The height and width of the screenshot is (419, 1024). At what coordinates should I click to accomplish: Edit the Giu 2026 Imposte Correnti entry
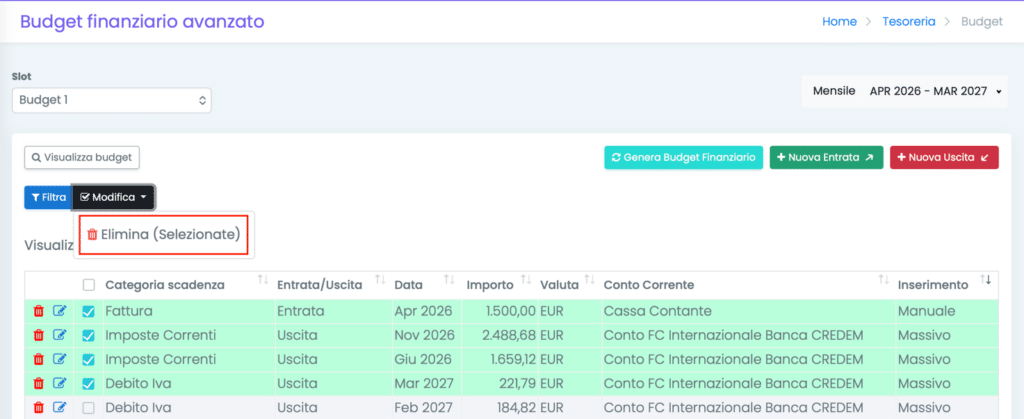pyautogui.click(x=59, y=359)
